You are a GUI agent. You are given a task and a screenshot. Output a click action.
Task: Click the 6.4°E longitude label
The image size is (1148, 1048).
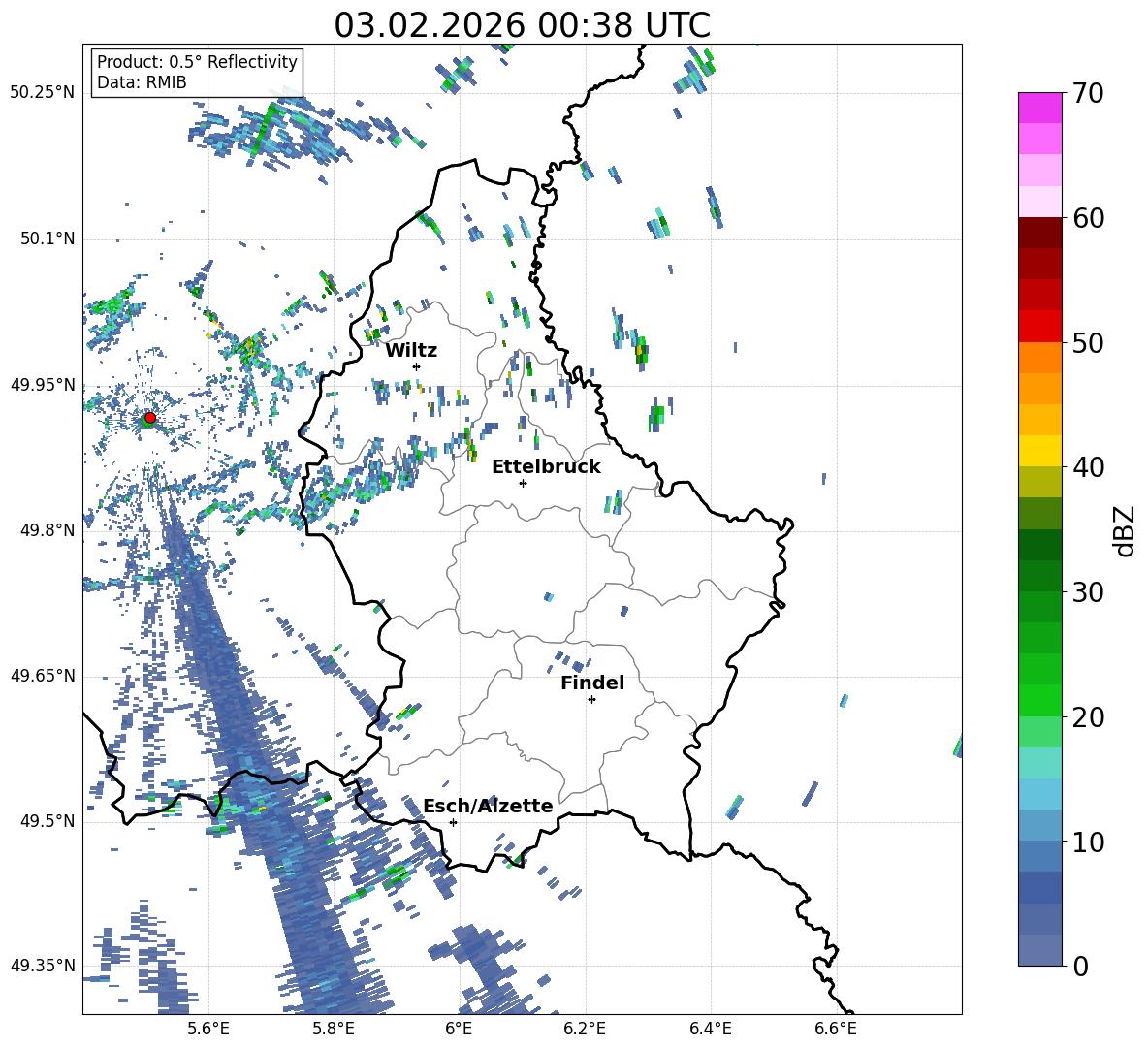click(710, 1029)
